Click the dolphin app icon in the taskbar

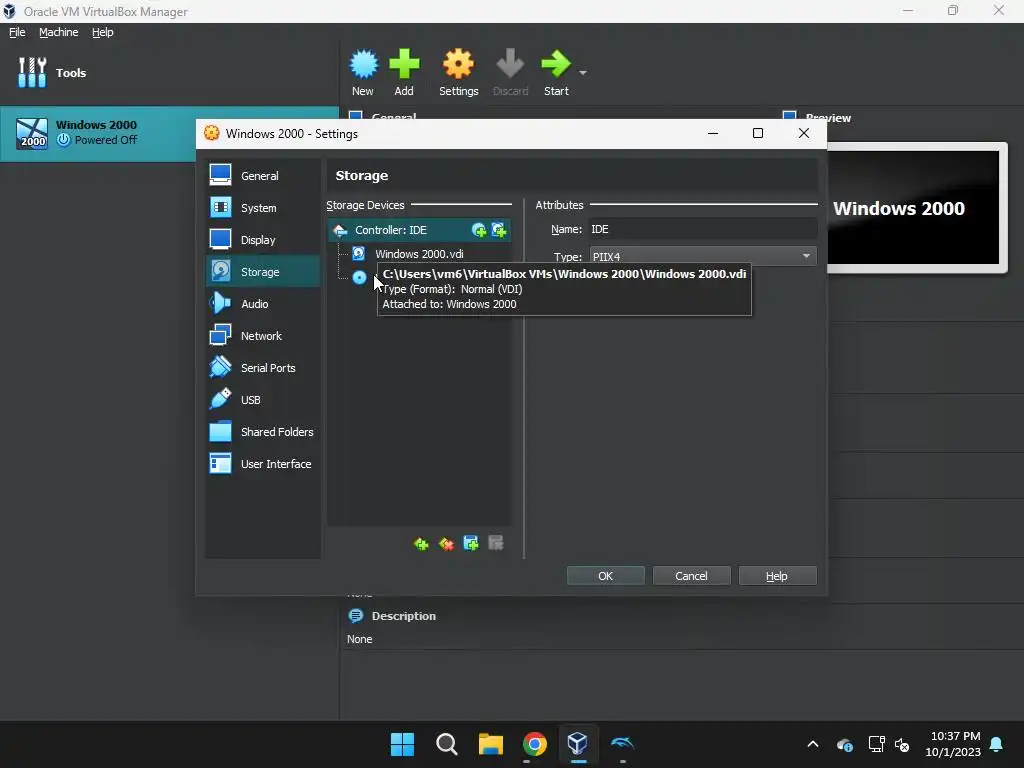(x=622, y=744)
